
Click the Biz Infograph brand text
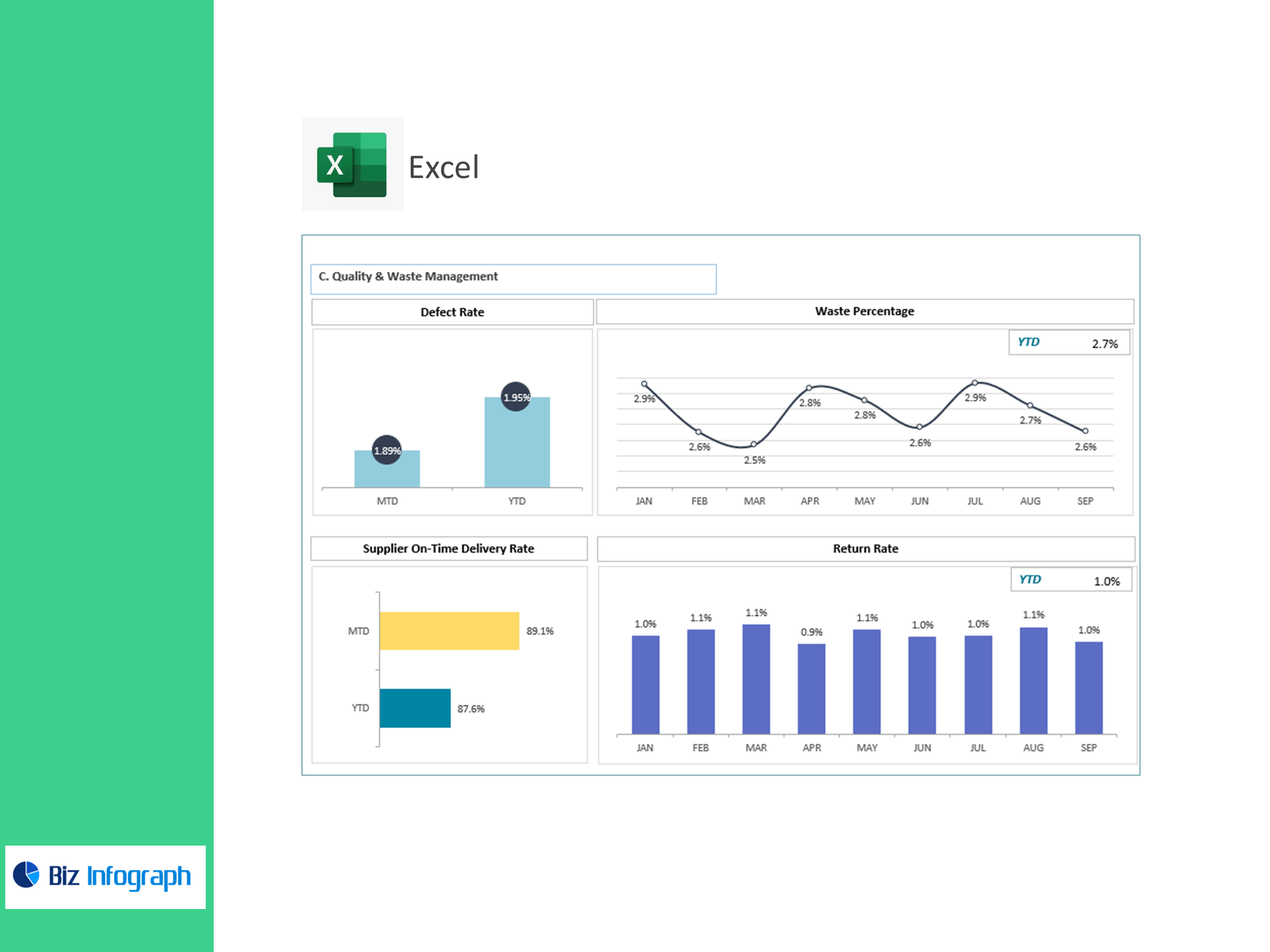[x=120, y=876]
